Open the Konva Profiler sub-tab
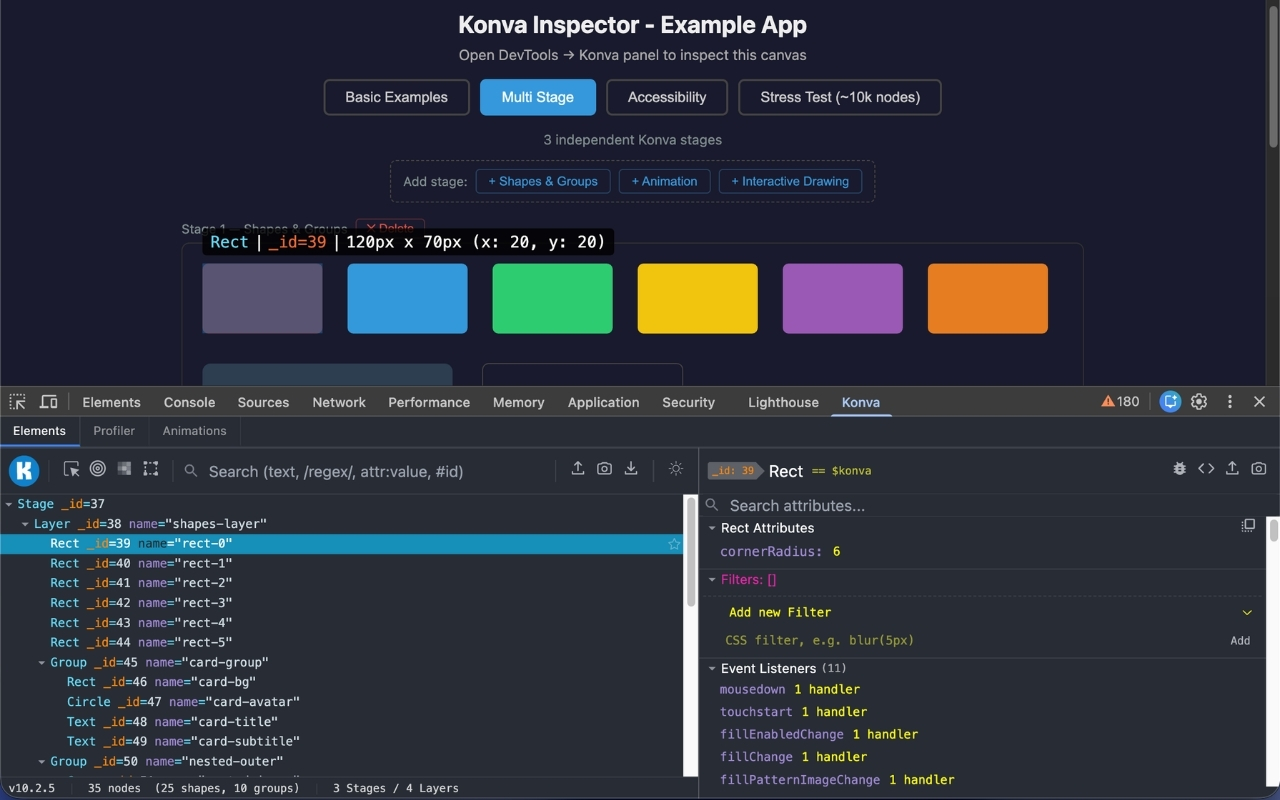The width and height of the screenshot is (1280, 800). (114, 431)
